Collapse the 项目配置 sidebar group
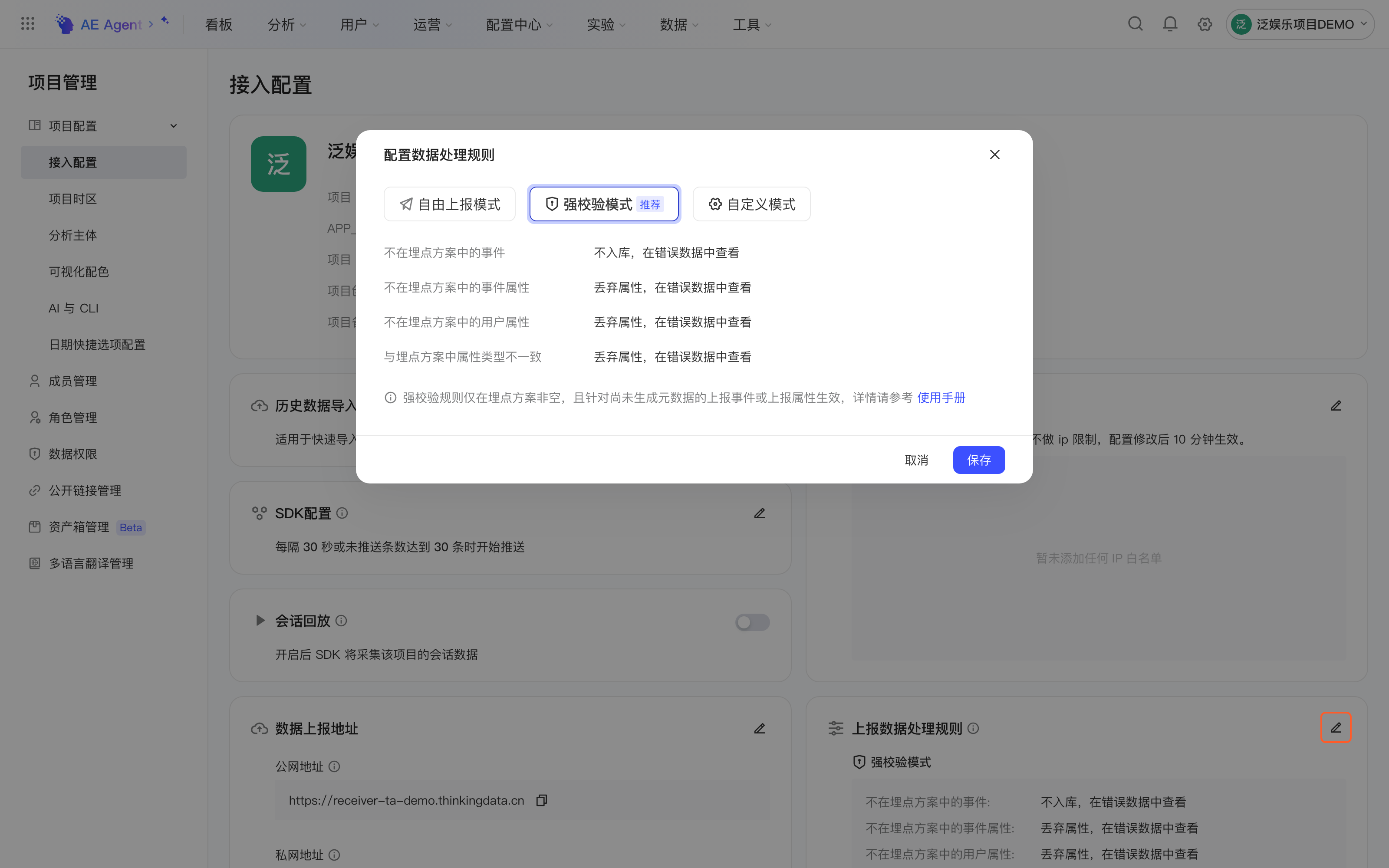Viewport: 1389px width, 868px height. (x=173, y=126)
